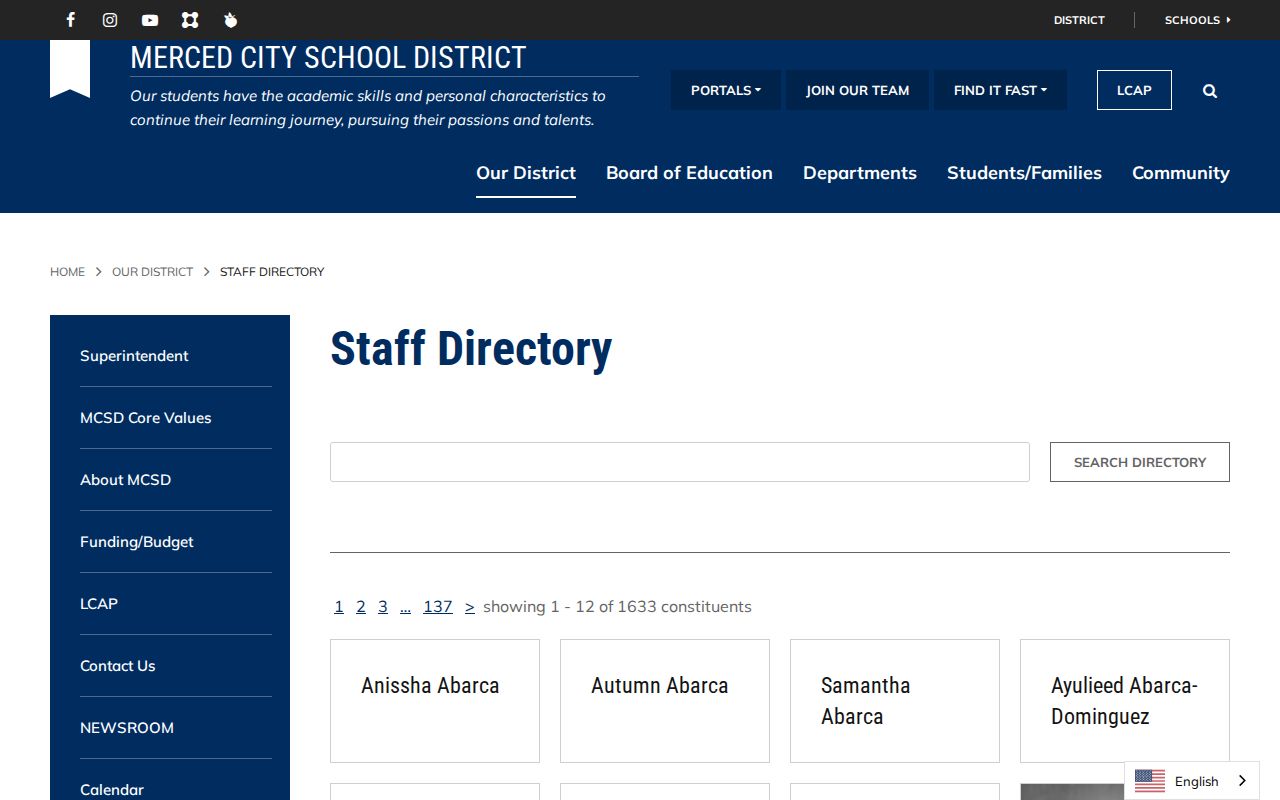Open the Community menu
This screenshot has height=800, width=1280.
click(x=1181, y=173)
